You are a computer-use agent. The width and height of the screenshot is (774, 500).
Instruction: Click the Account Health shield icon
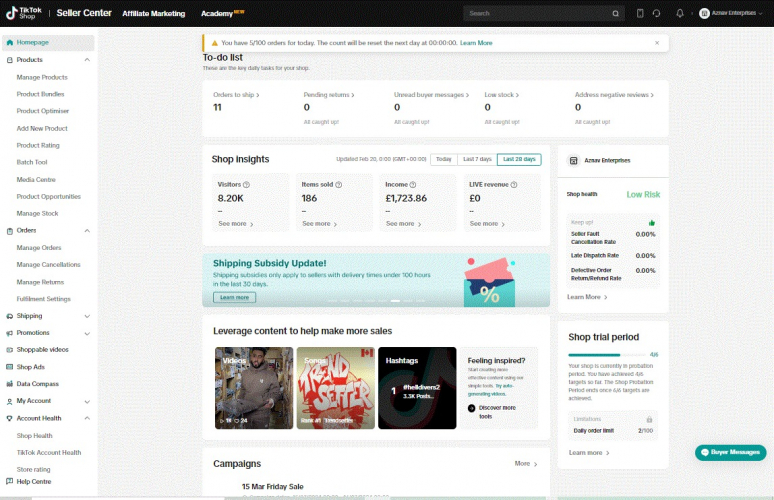click(x=9, y=418)
